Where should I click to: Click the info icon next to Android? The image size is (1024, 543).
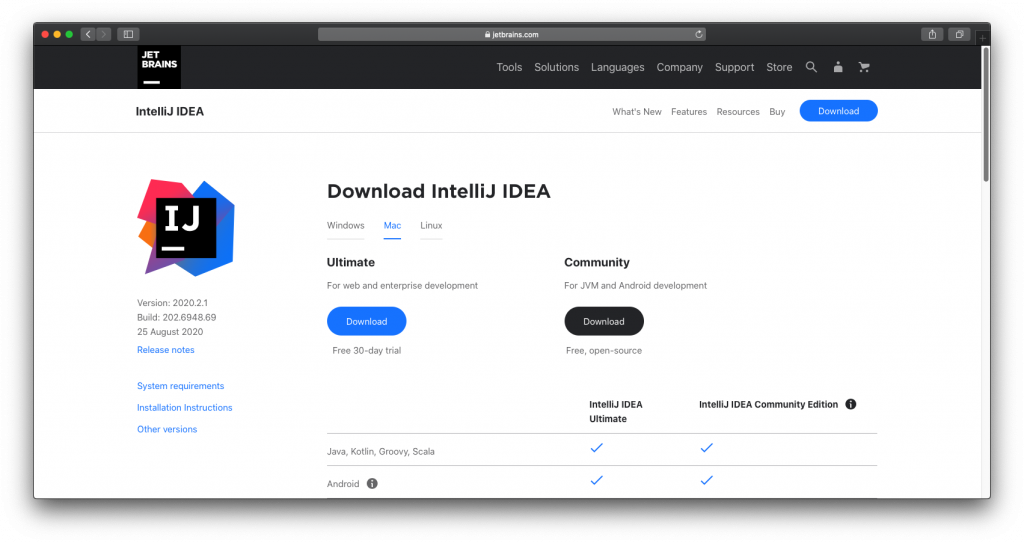point(372,484)
